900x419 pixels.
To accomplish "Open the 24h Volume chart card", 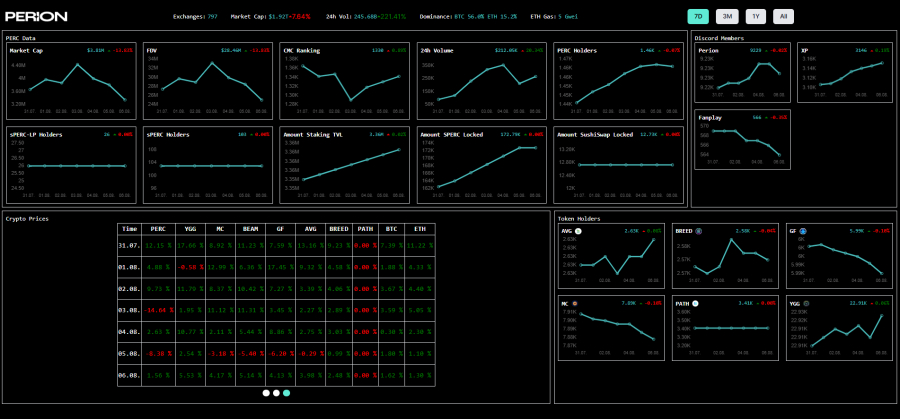I will pos(481,80).
